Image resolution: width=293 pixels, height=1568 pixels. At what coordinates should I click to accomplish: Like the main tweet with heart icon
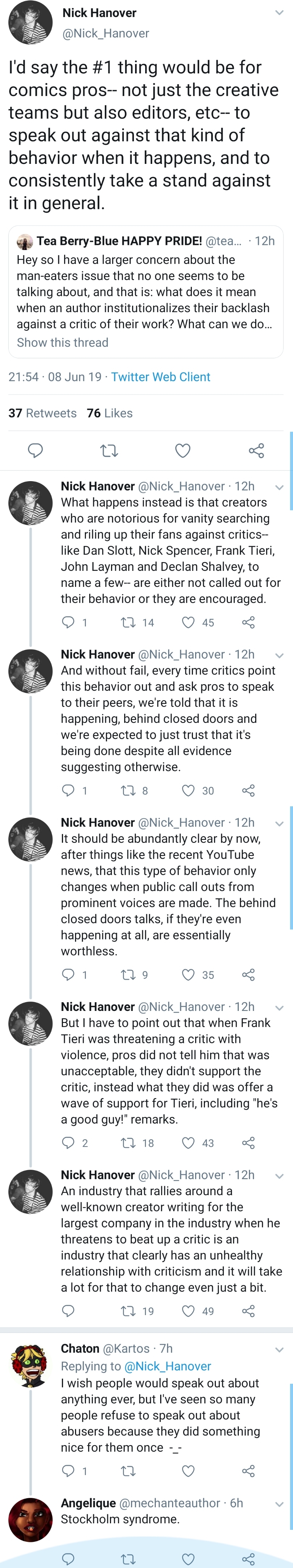tap(183, 451)
